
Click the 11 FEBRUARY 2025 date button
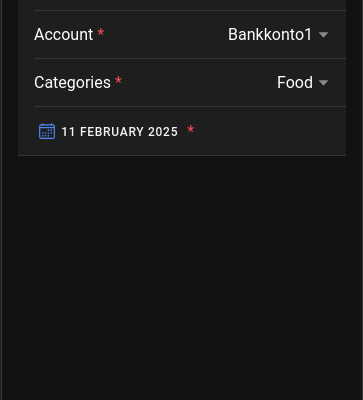120,132
